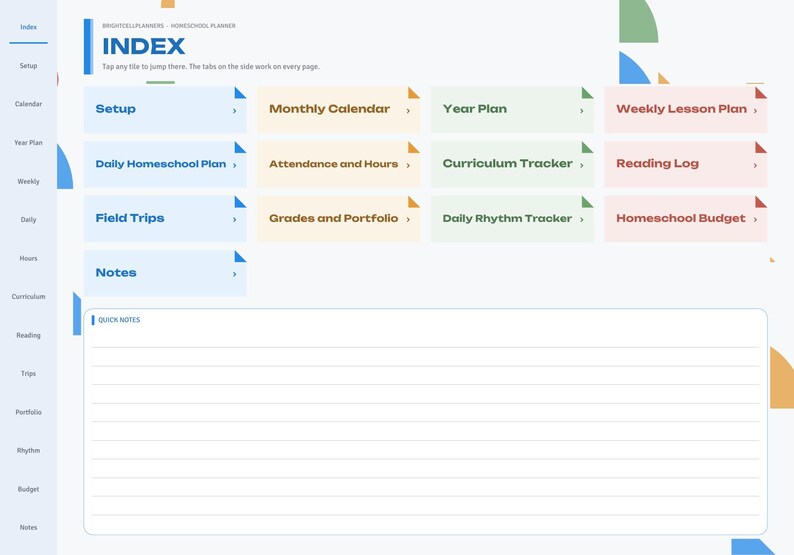794x555 pixels.
Task: Jump to the Budget side tab
Action: (x=28, y=489)
